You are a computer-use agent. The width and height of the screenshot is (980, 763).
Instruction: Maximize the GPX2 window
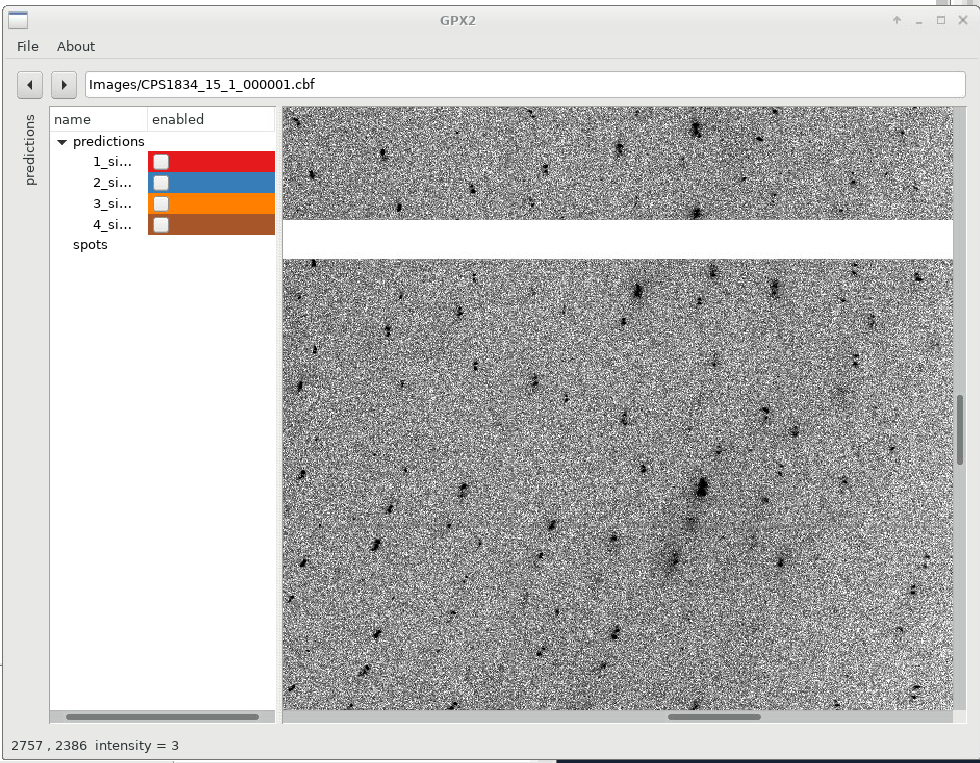point(941,20)
